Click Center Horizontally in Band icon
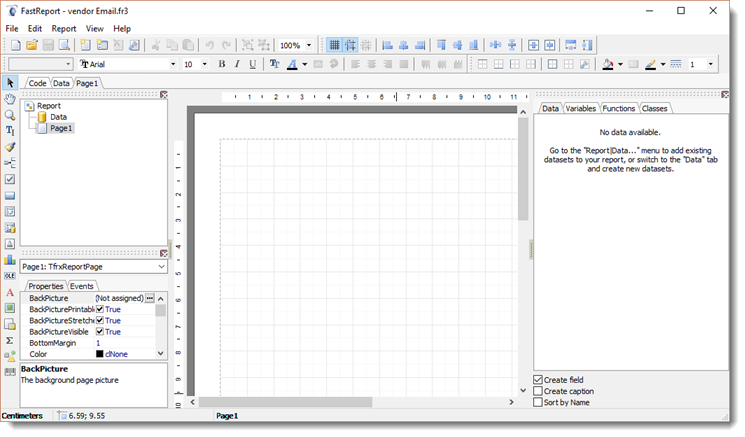Screen dimensions: 745x437 tap(534, 45)
